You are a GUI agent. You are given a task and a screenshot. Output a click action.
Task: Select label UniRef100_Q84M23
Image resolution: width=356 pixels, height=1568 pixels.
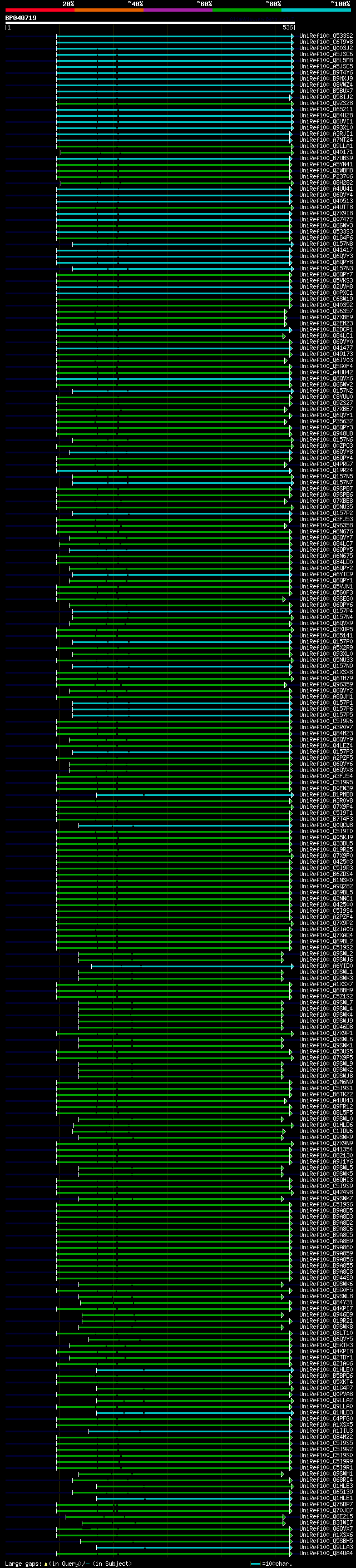[326, 734]
